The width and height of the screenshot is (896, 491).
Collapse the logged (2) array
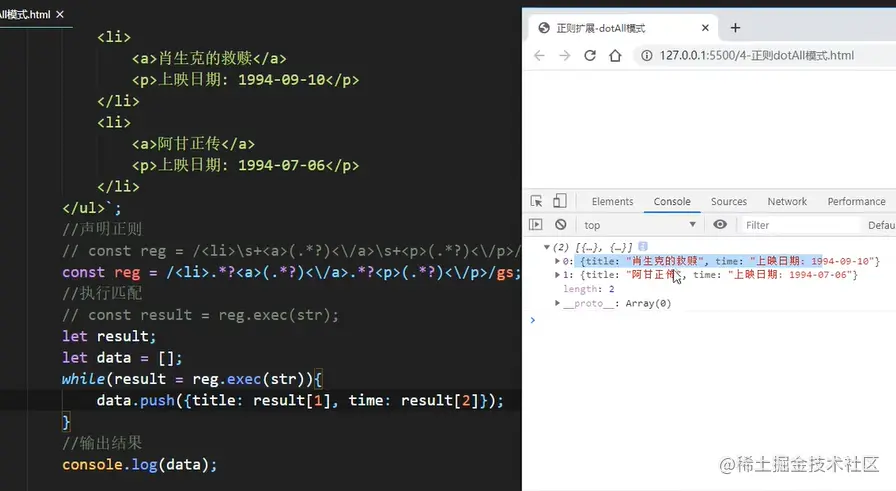(x=546, y=247)
